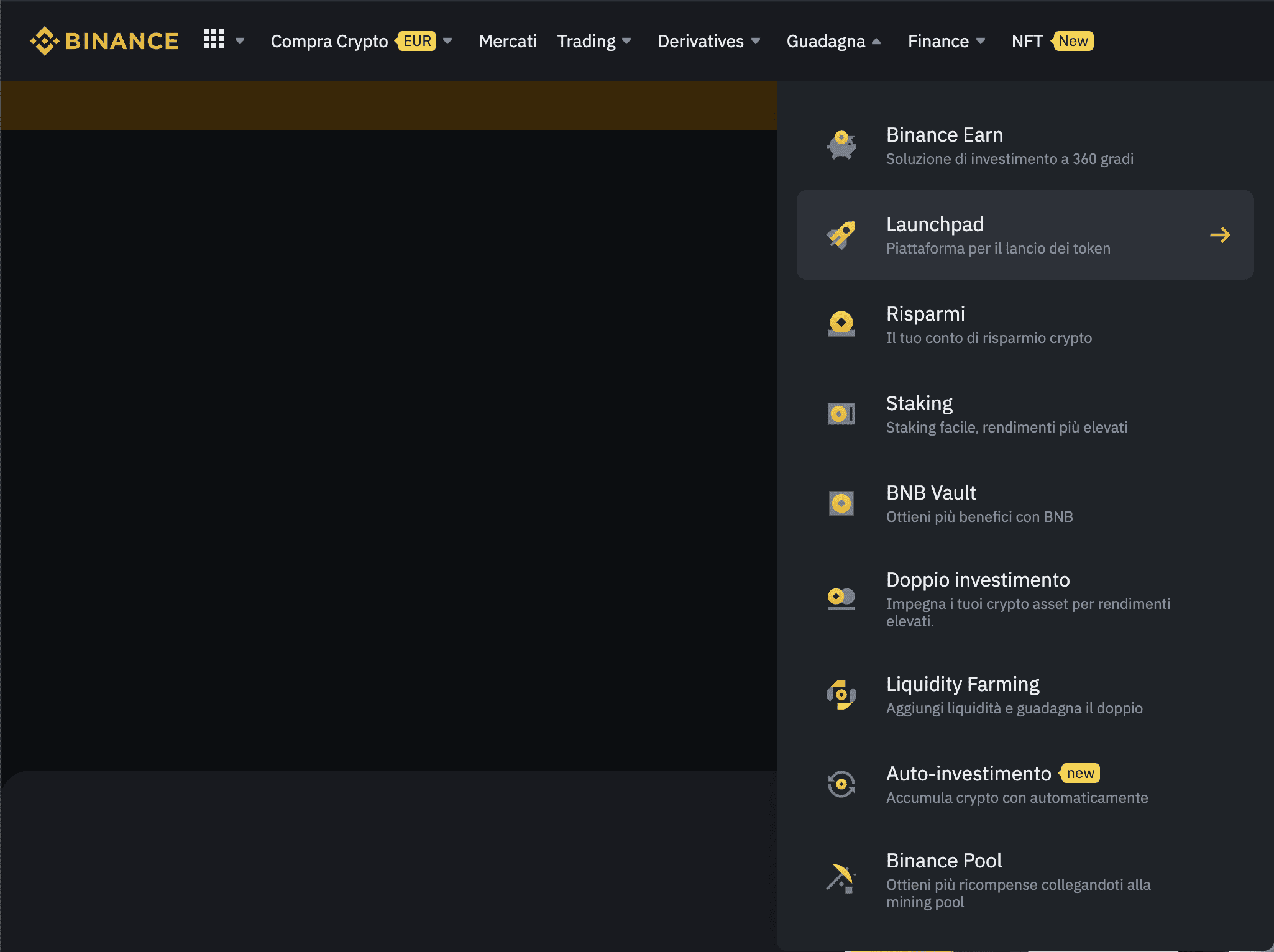Open Compra Crypto menu
Image resolution: width=1274 pixels, height=952 pixels.
click(329, 41)
